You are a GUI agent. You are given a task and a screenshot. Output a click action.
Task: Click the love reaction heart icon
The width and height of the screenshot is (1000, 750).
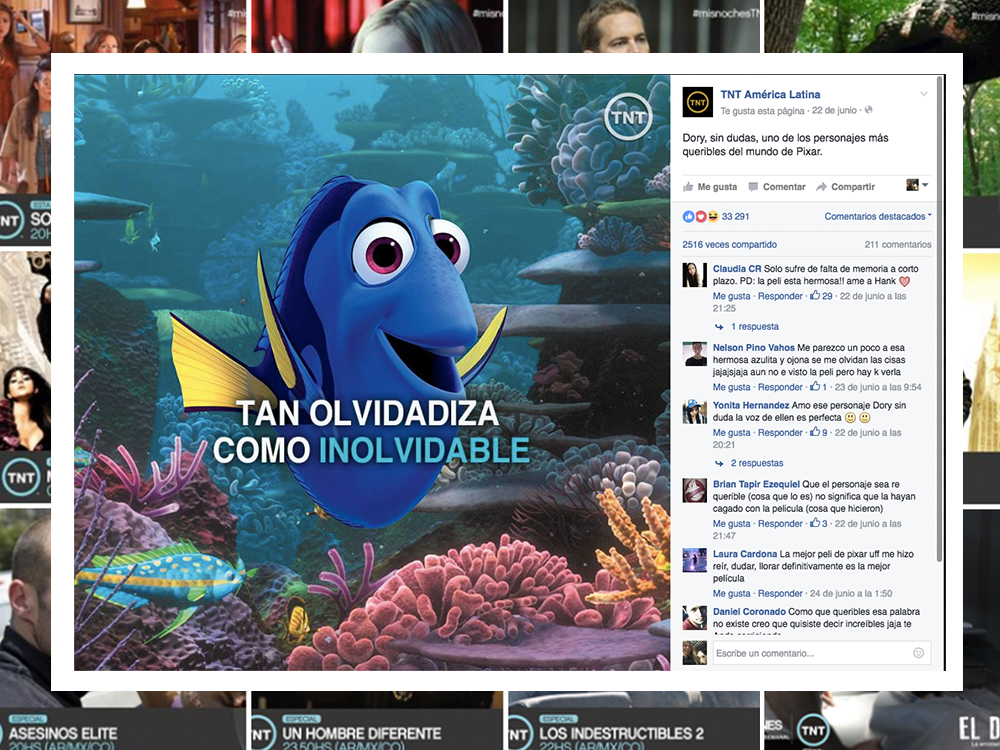pos(700,217)
